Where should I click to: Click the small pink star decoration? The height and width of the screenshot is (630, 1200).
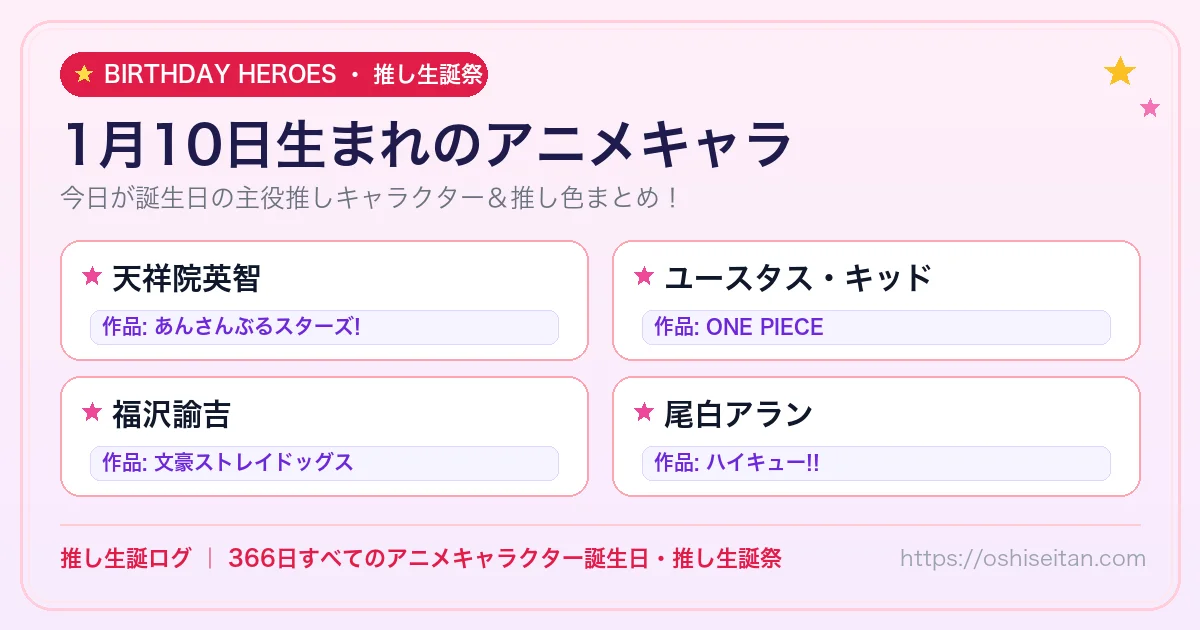click(x=1150, y=108)
